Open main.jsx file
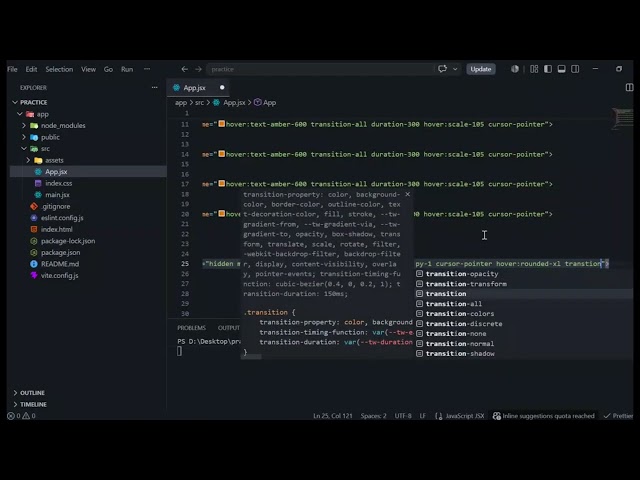 (x=57, y=195)
